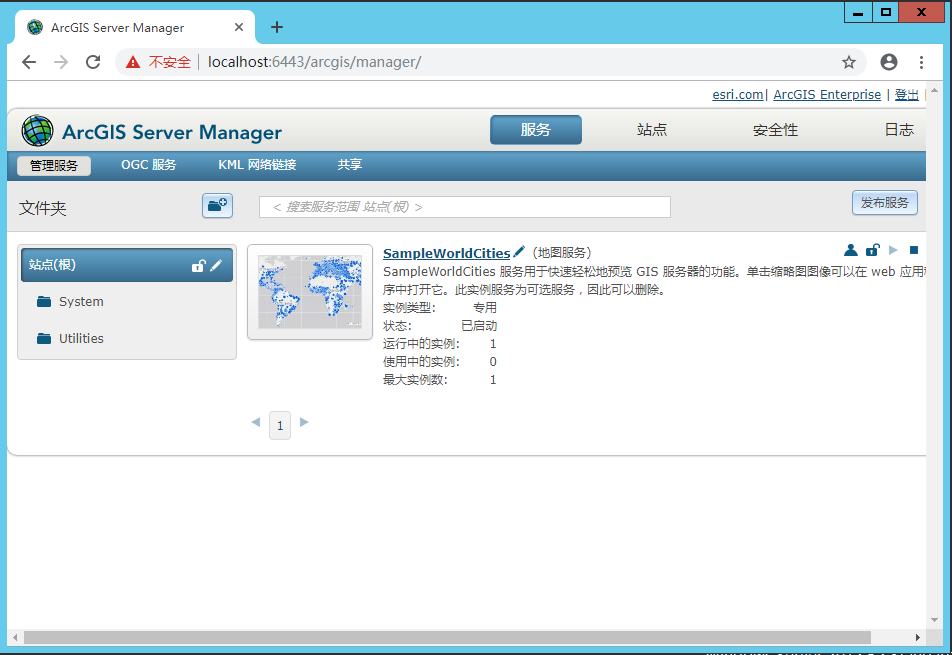
Task: Click the Utilities folder icon
Action: [44, 339]
